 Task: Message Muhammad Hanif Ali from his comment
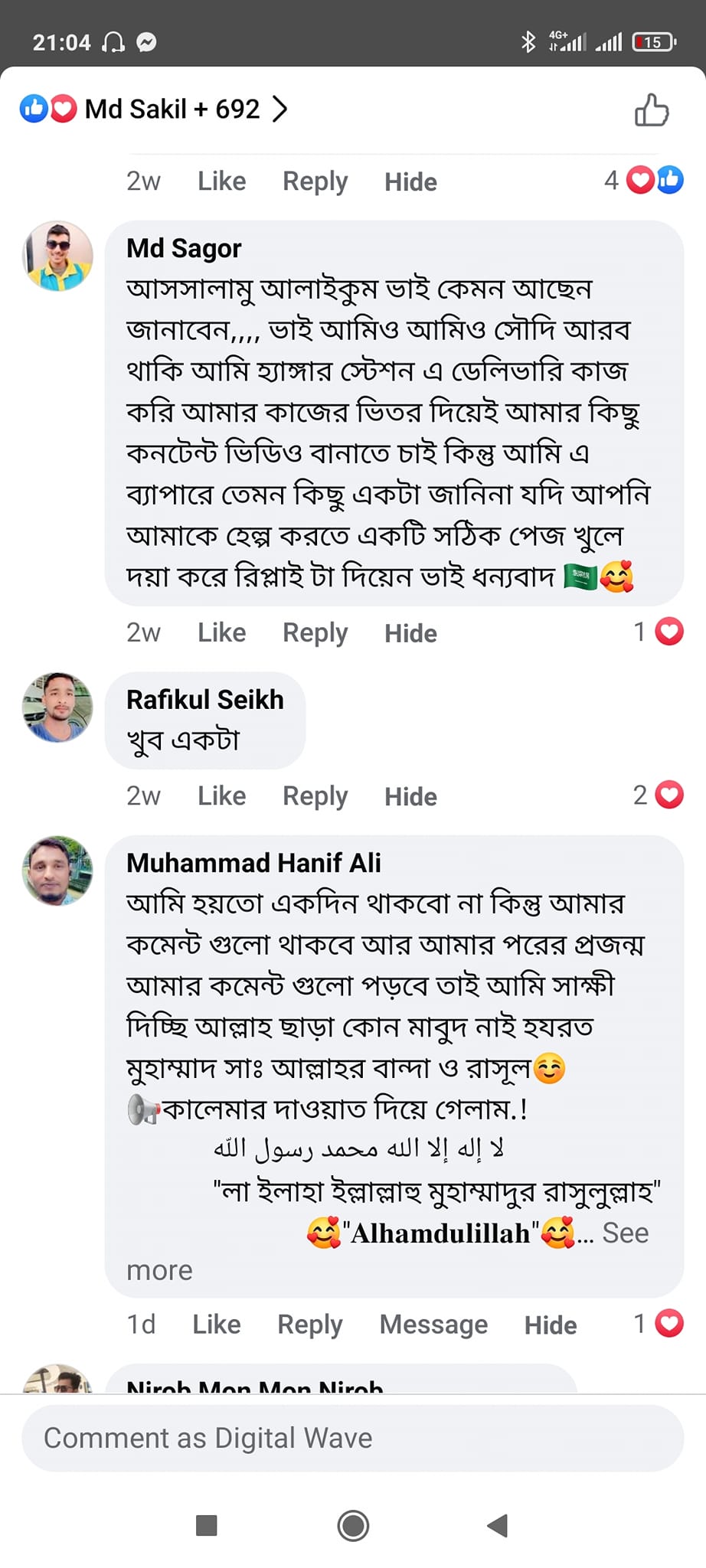[433, 1324]
